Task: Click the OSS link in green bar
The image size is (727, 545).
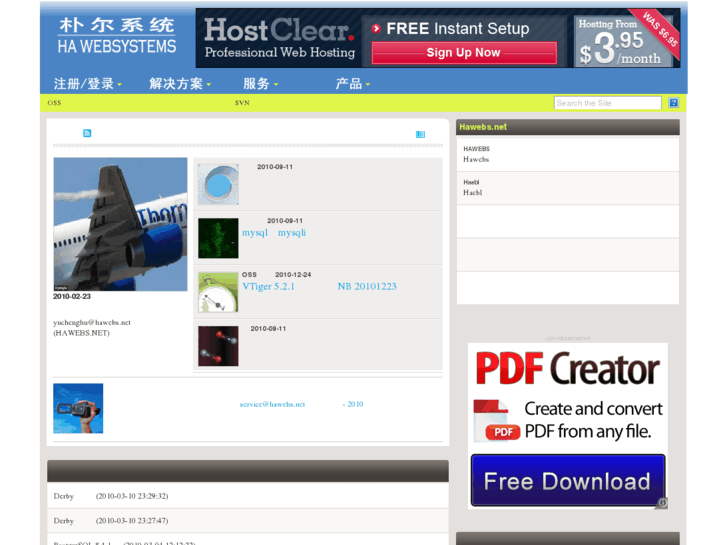Action: (x=54, y=103)
